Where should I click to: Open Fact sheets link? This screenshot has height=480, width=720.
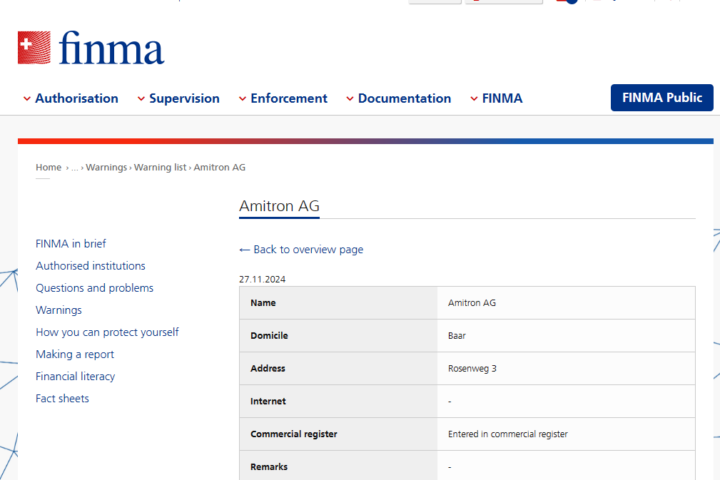62,398
